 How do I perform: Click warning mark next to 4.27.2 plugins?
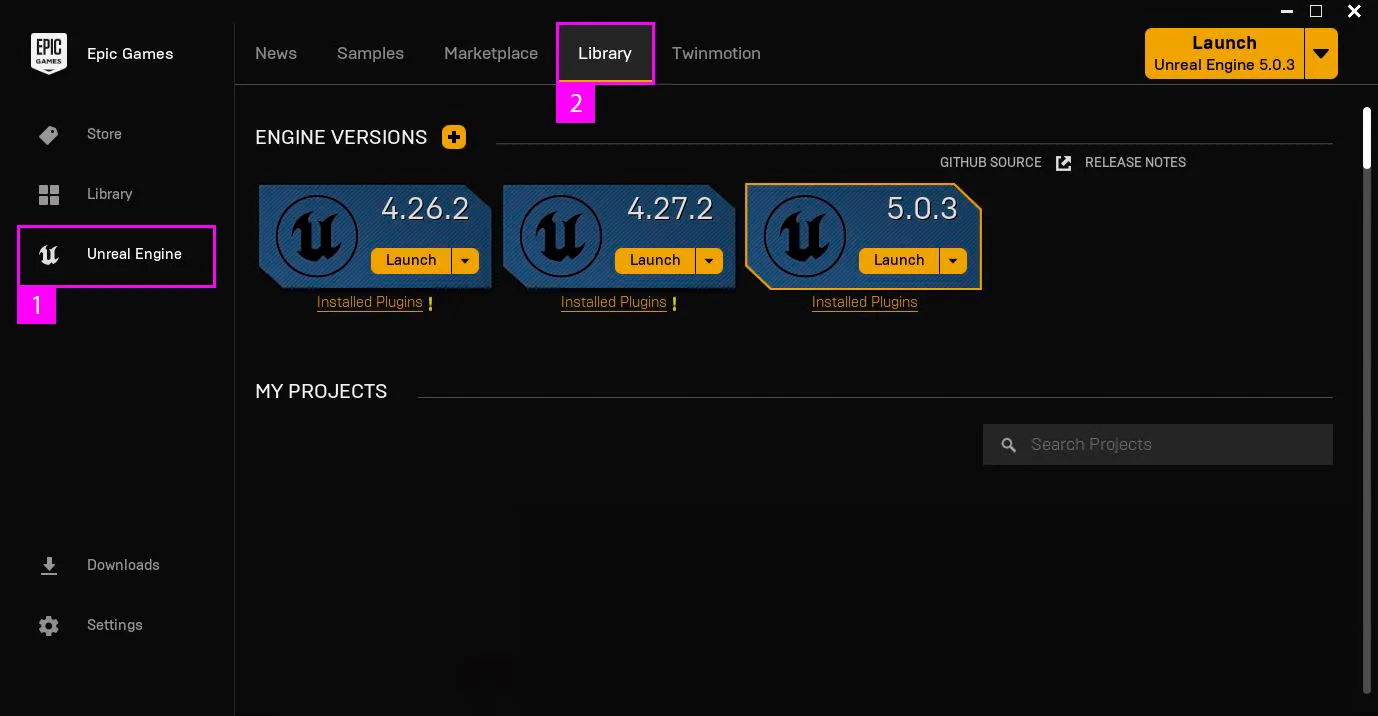point(674,303)
